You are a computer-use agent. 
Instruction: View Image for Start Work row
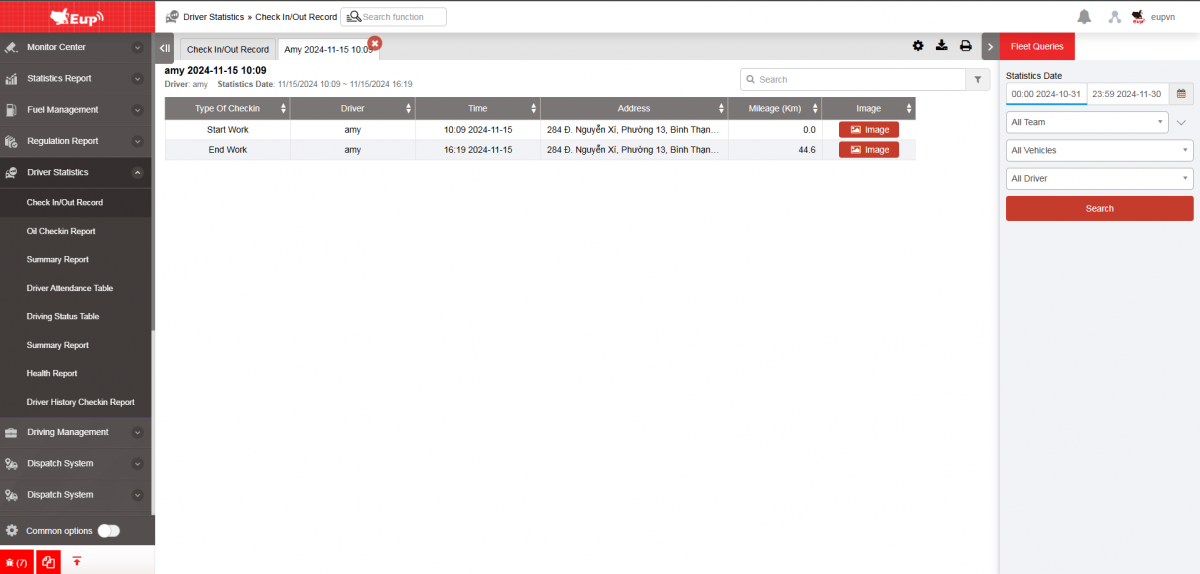pos(868,130)
